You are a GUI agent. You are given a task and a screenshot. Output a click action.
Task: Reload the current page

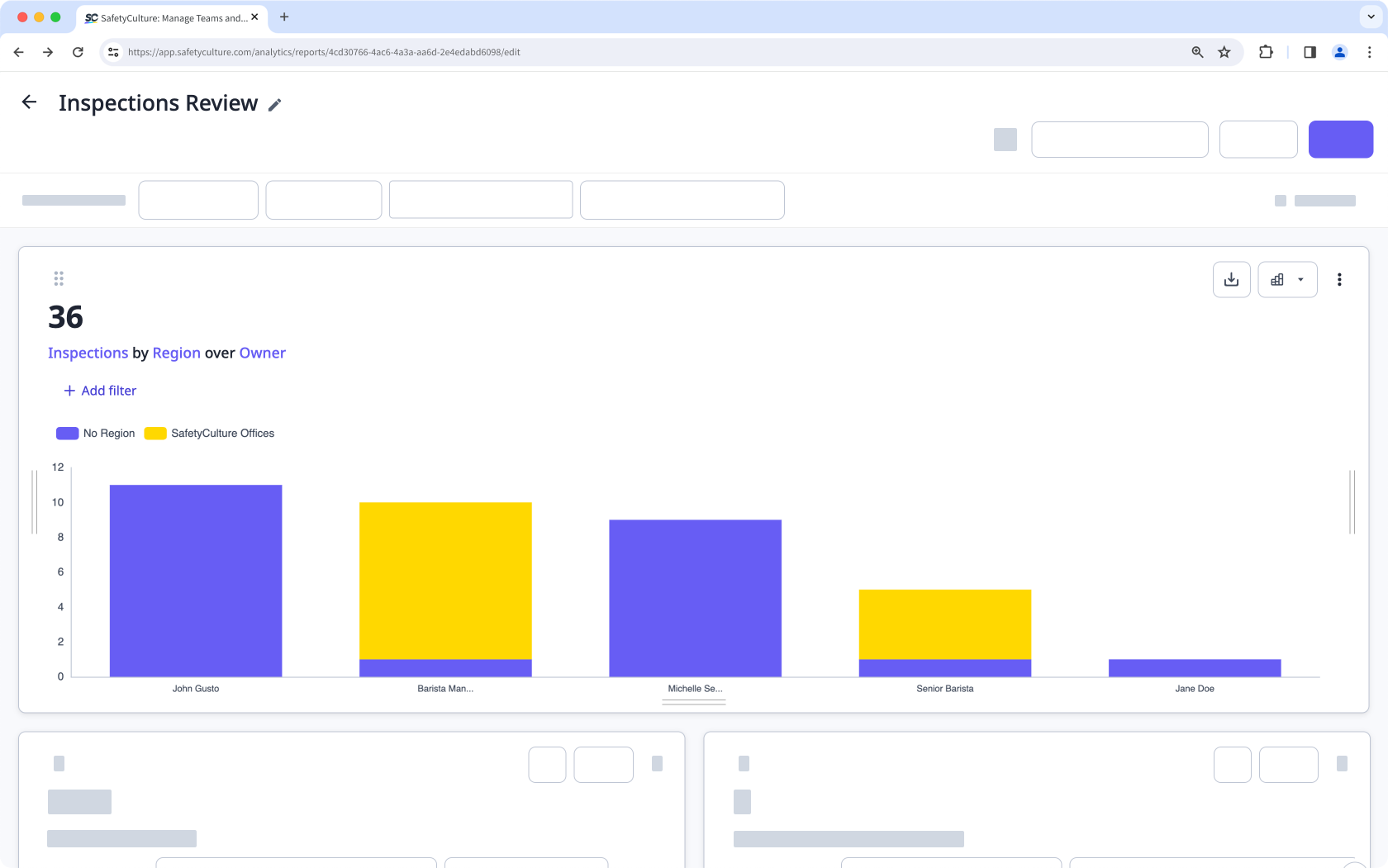click(x=78, y=52)
